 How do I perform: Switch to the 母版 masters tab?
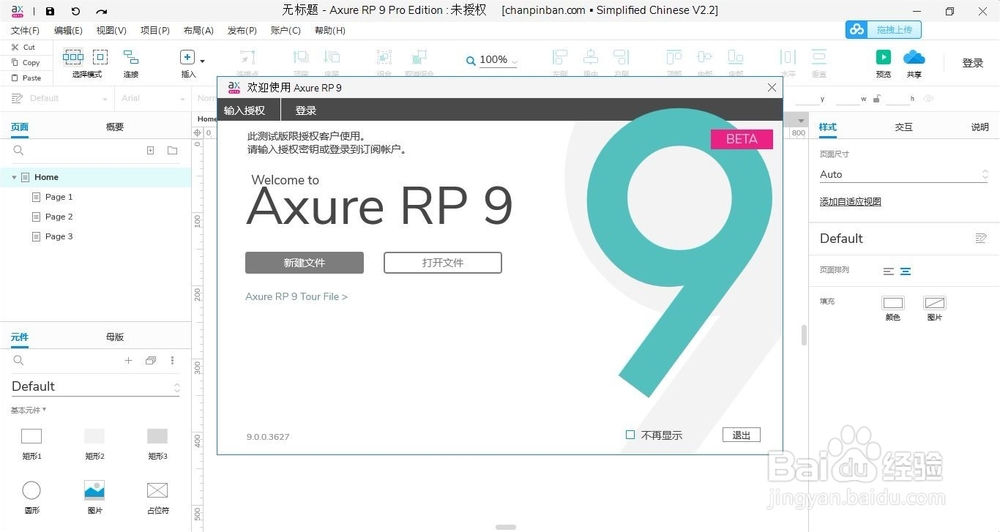[x=115, y=337]
